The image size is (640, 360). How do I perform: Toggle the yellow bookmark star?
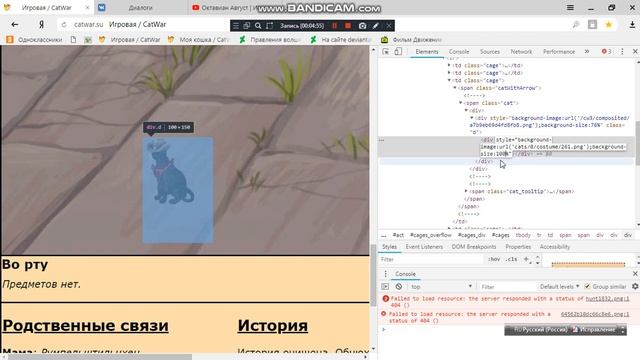pos(609,24)
